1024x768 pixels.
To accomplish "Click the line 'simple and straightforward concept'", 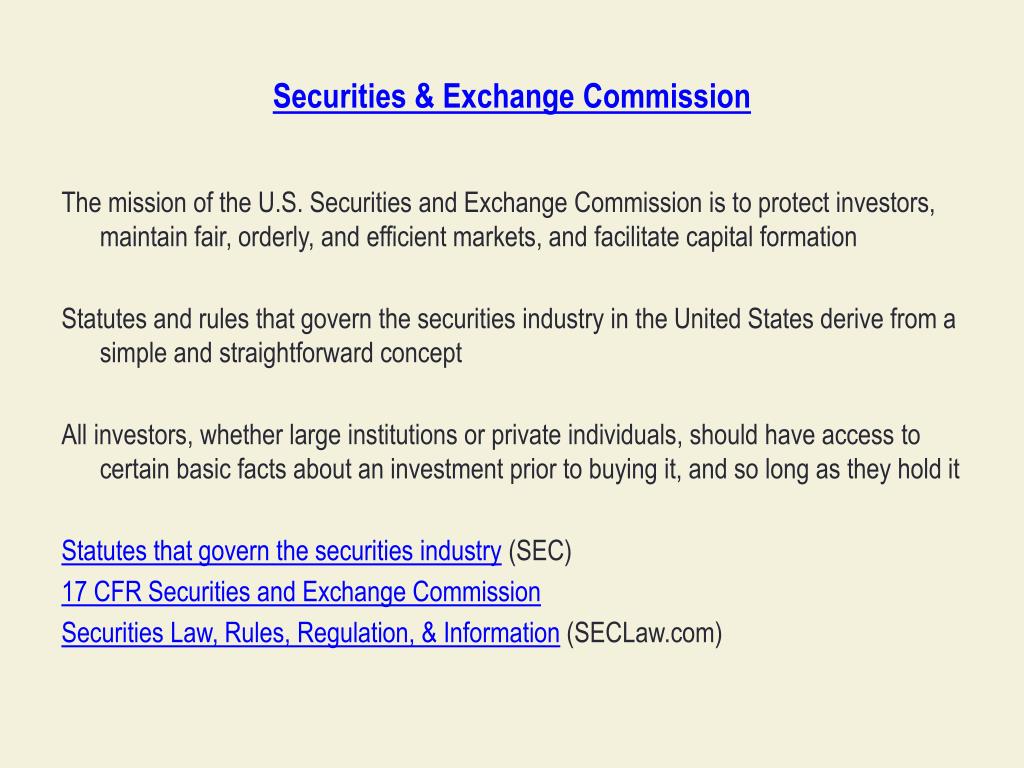I will coord(281,353).
